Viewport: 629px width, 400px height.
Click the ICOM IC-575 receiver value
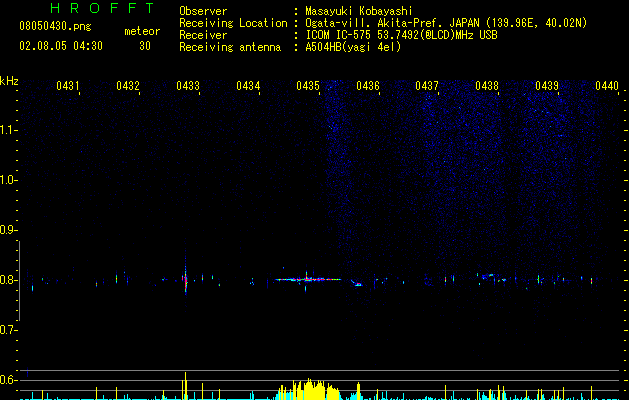click(x=401, y=35)
